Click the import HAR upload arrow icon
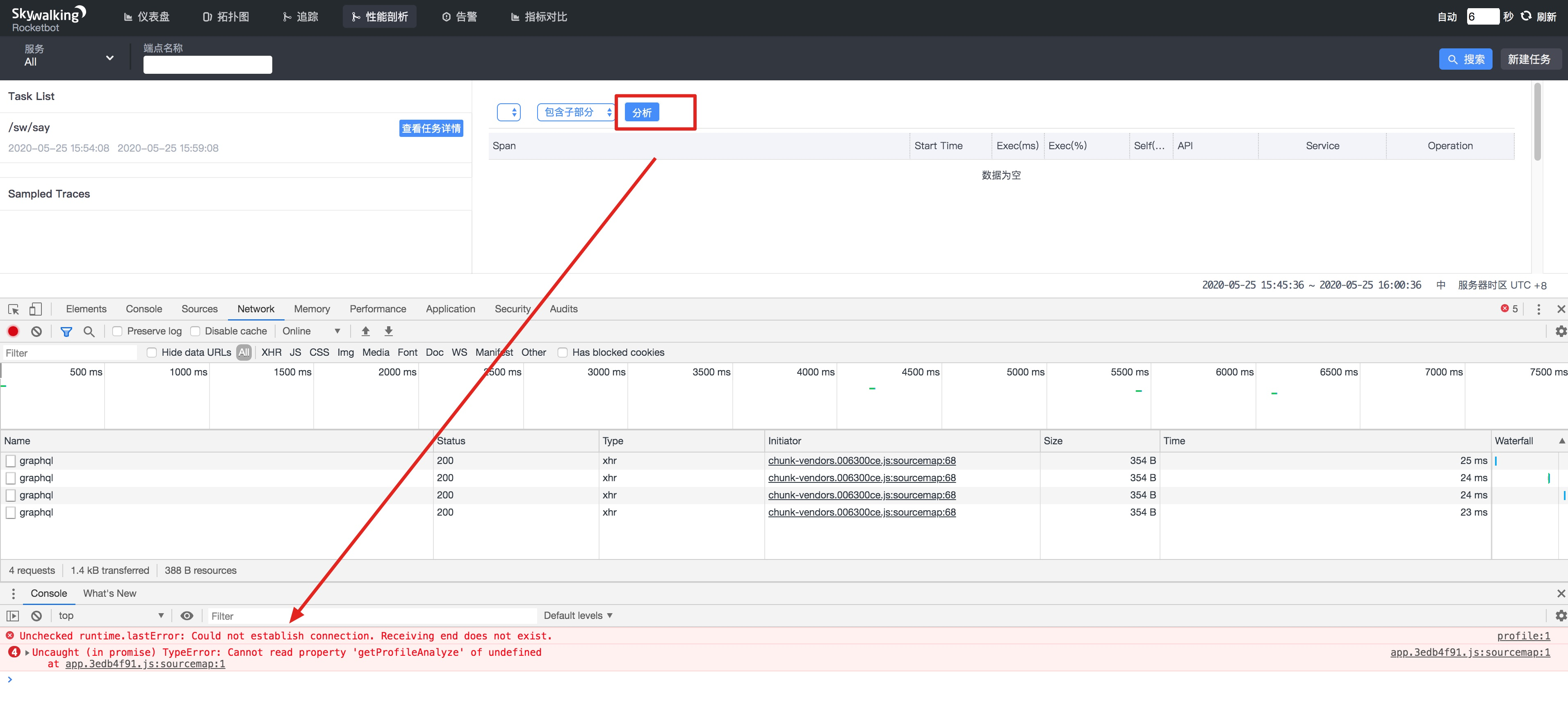Screen dimensions: 1568x714 tap(365, 331)
